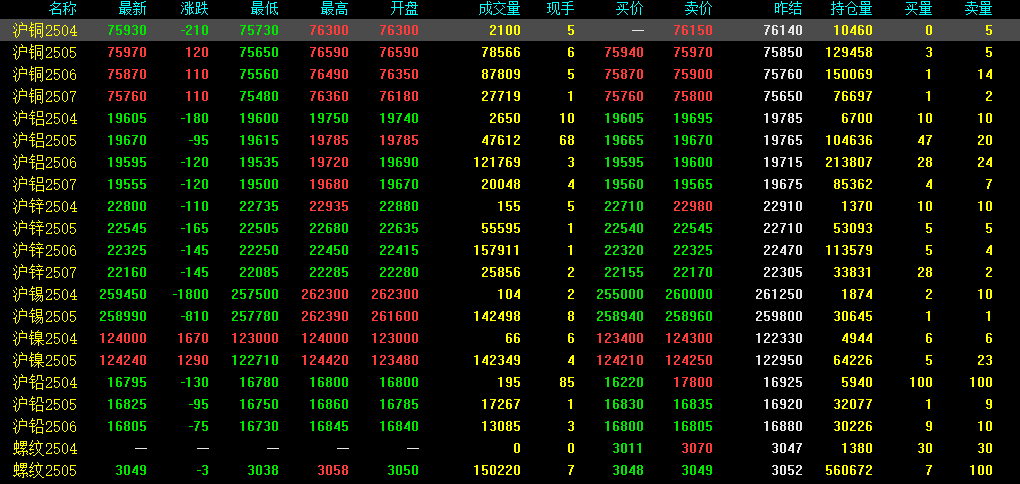Click change value -1800 for 沪锡2504
1020x484 pixels.
[x=191, y=295]
